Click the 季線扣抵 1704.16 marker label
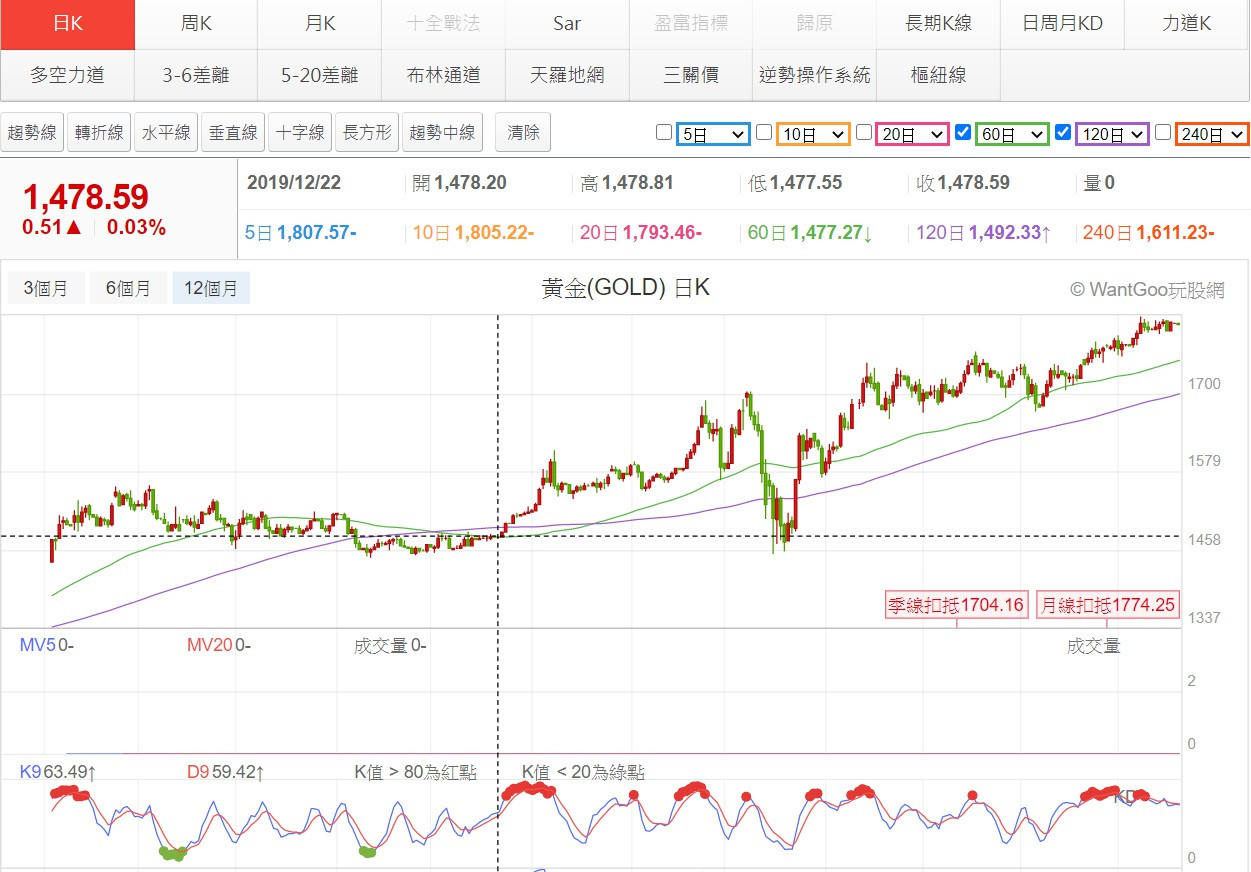 pyautogui.click(x=957, y=605)
